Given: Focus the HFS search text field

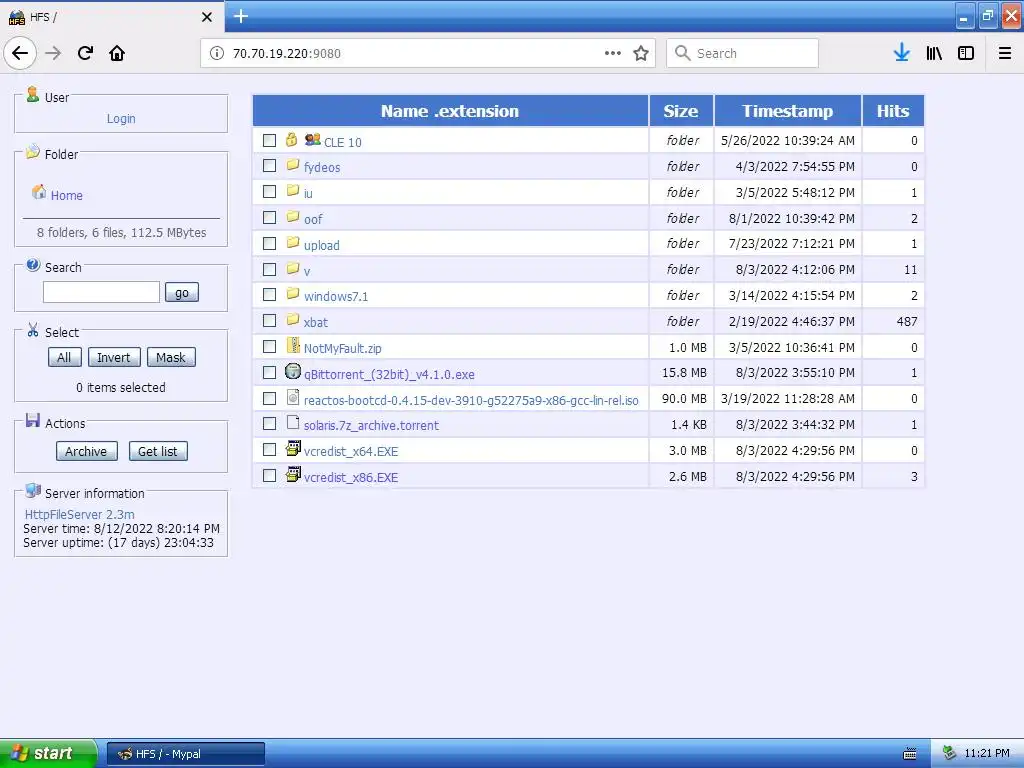Looking at the screenshot, I should 101,292.
